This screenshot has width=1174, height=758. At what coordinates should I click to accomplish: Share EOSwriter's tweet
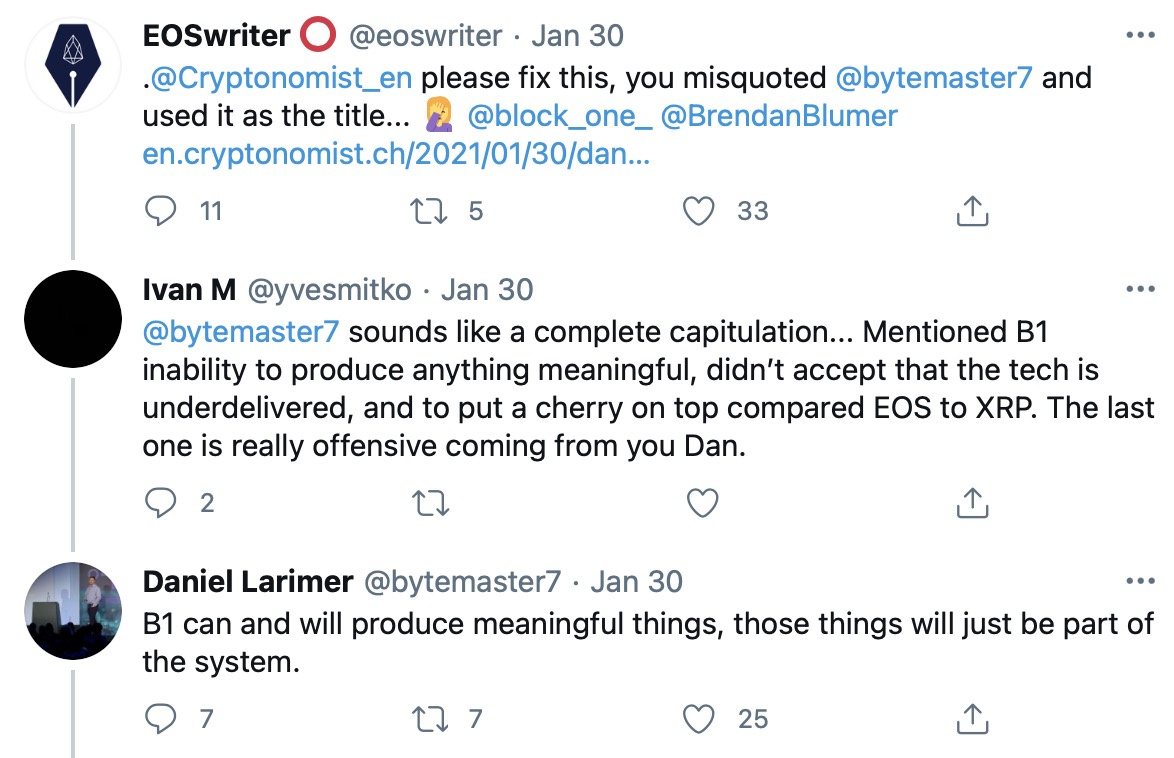tap(972, 210)
